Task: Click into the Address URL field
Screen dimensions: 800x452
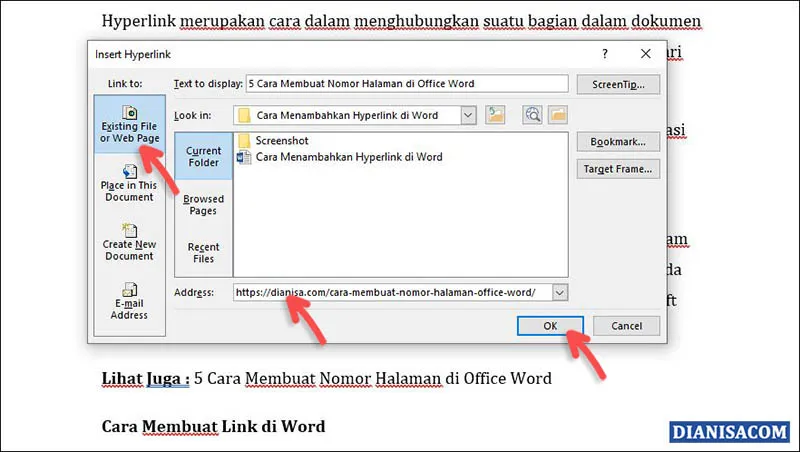Action: click(x=393, y=293)
